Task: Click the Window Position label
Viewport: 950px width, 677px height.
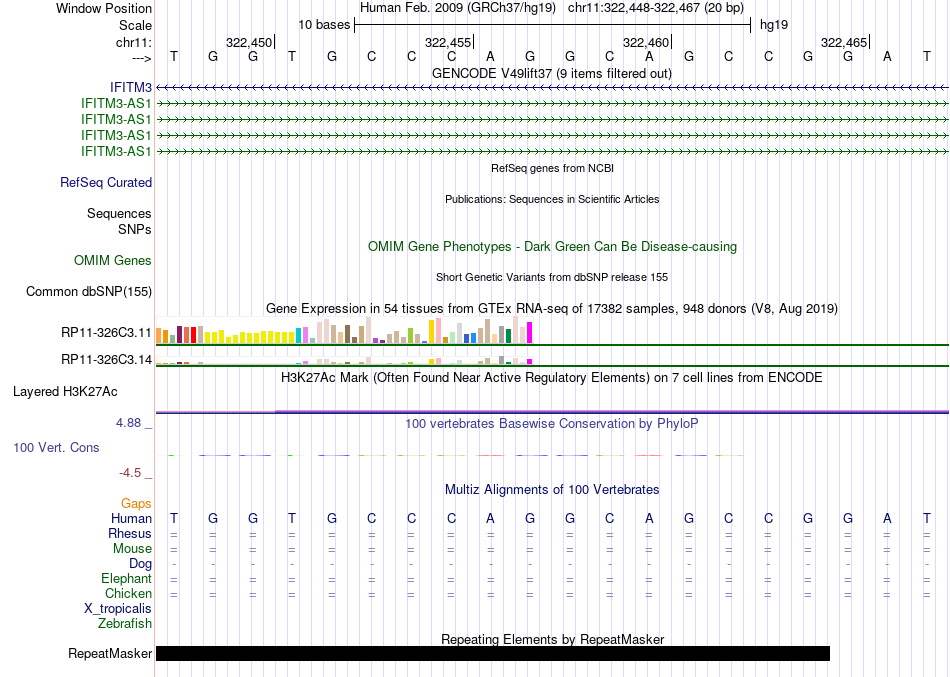Action: [104, 8]
